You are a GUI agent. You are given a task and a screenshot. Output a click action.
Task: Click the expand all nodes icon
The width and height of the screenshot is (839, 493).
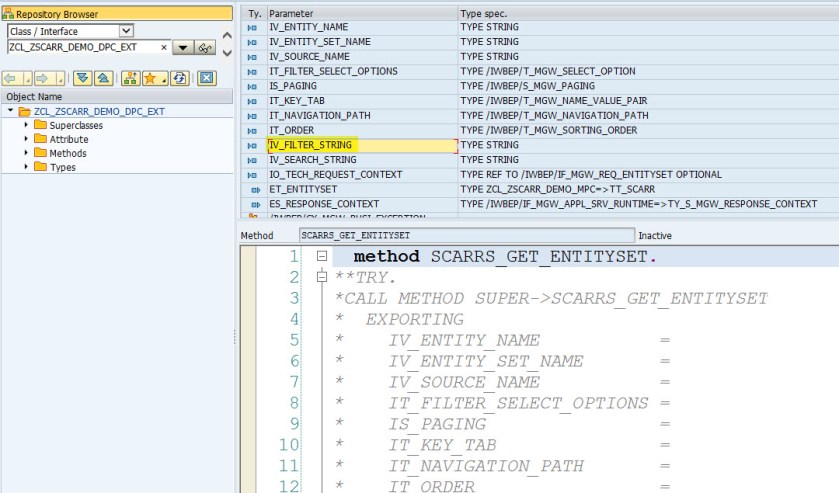[84, 77]
